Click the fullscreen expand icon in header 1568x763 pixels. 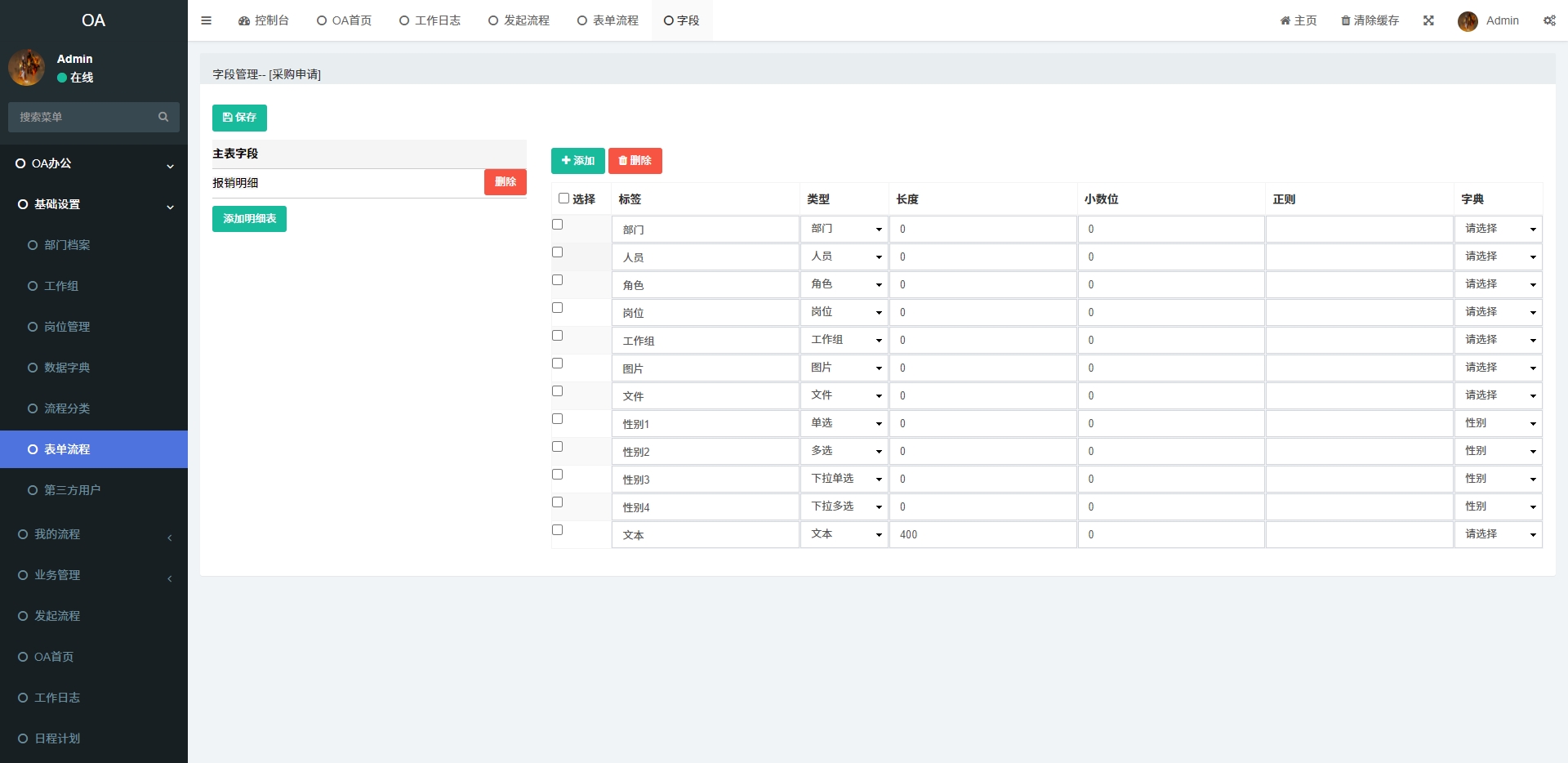point(1428,20)
